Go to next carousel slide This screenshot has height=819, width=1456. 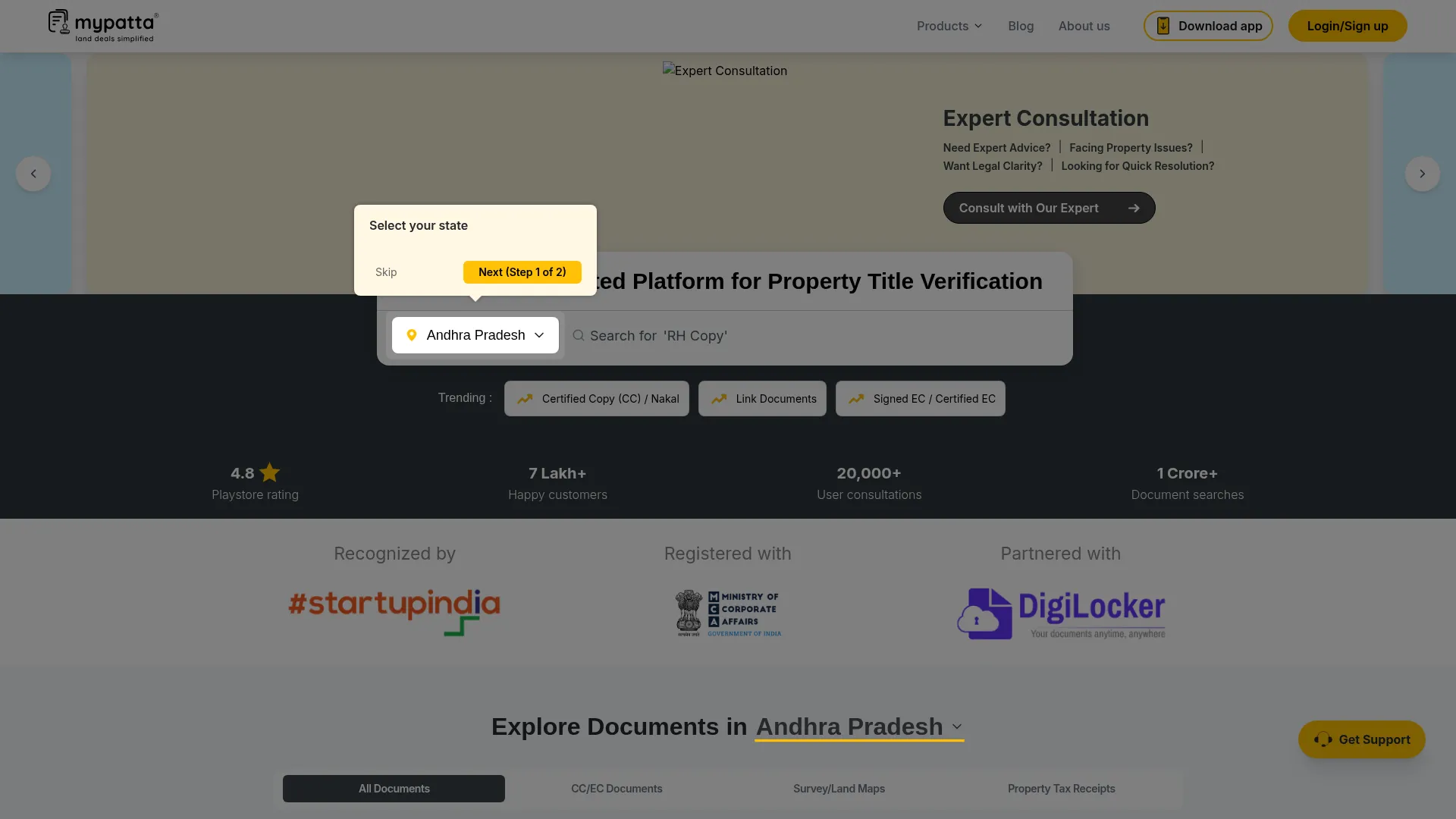pyautogui.click(x=1423, y=174)
